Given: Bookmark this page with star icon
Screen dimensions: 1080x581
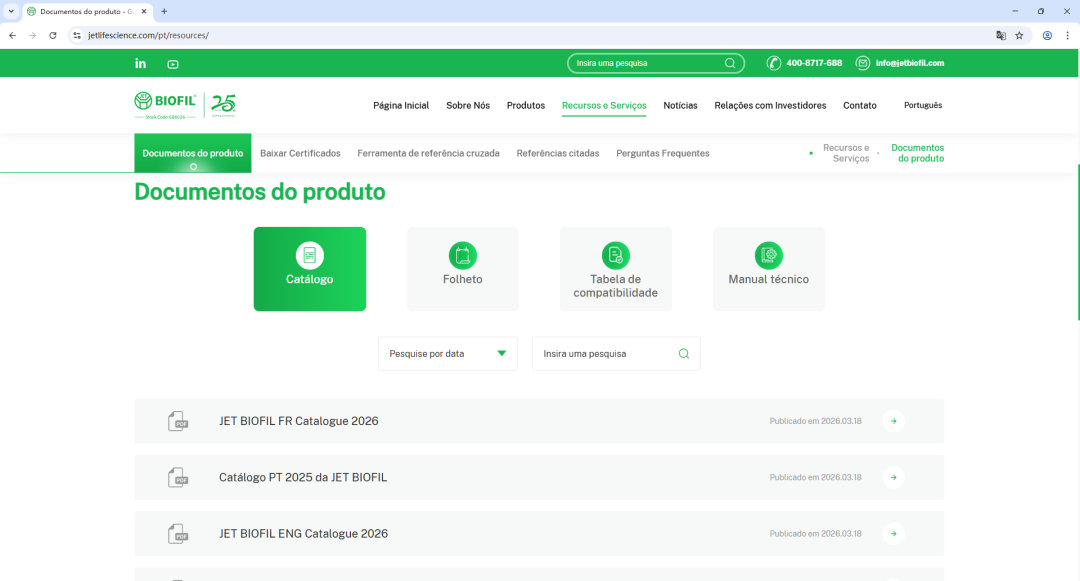Looking at the screenshot, I should (x=1019, y=35).
